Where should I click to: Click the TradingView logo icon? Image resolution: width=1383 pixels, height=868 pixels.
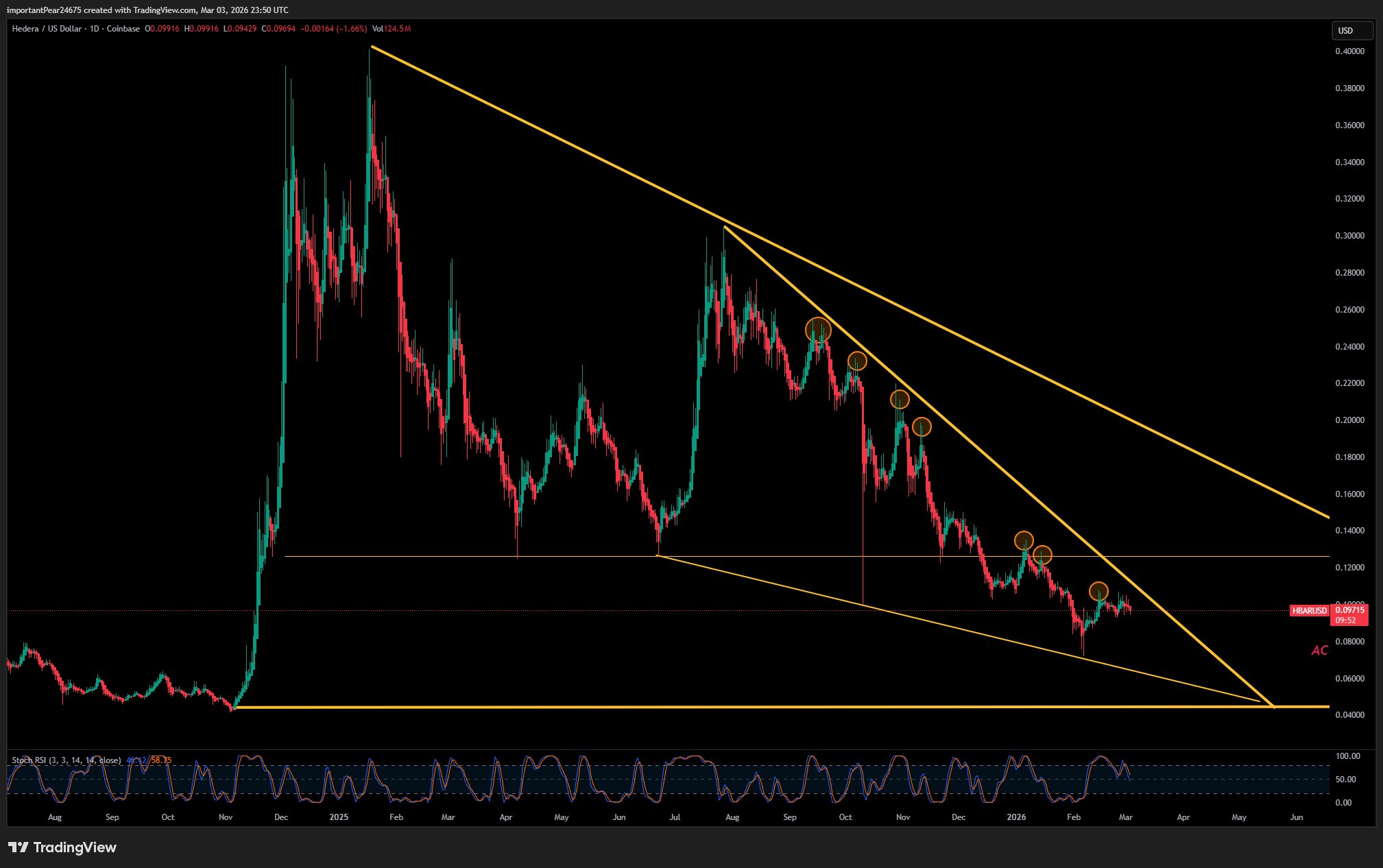pyautogui.click(x=19, y=847)
